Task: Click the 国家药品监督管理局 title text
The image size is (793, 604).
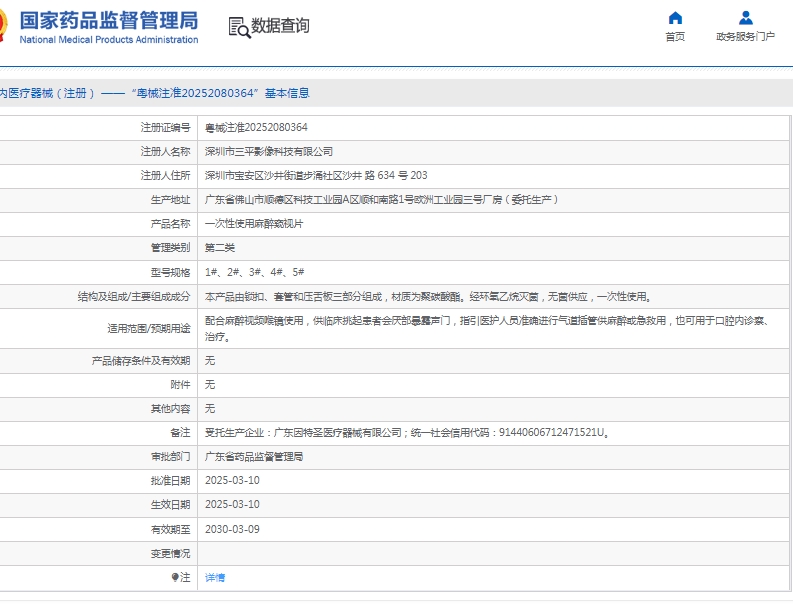Action: tap(109, 21)
